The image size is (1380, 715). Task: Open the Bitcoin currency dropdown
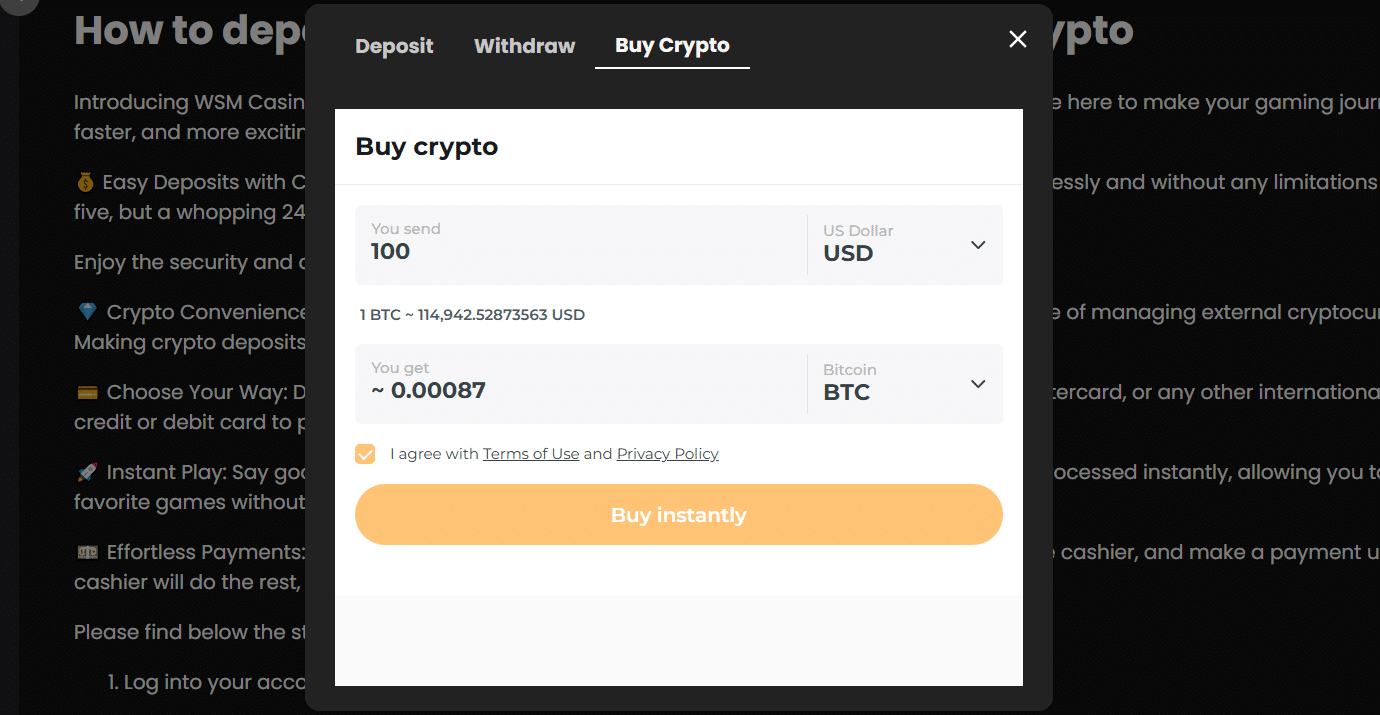click(900, 383)
